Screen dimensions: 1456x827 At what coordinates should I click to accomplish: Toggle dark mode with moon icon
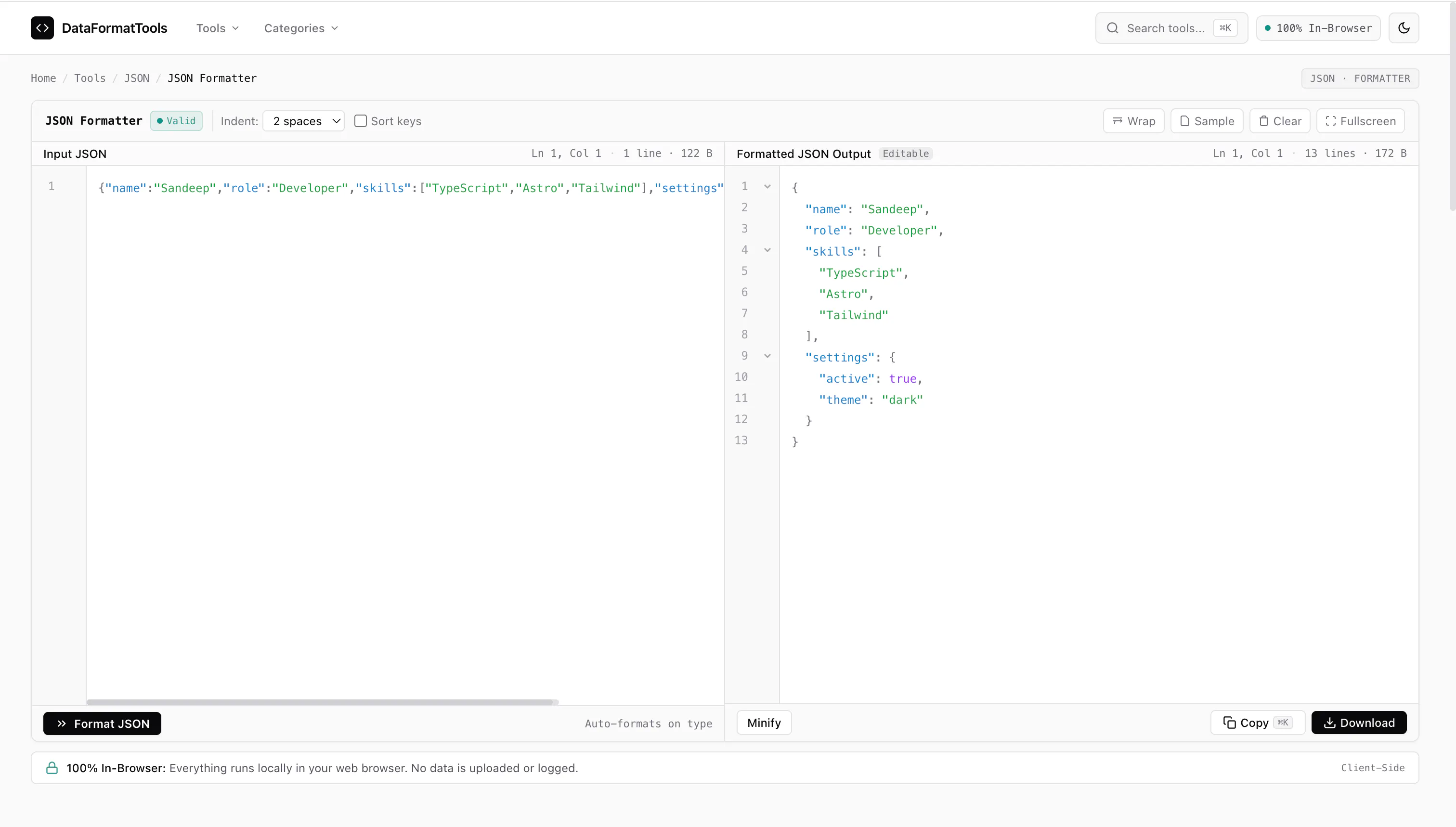pos(1404,28)
